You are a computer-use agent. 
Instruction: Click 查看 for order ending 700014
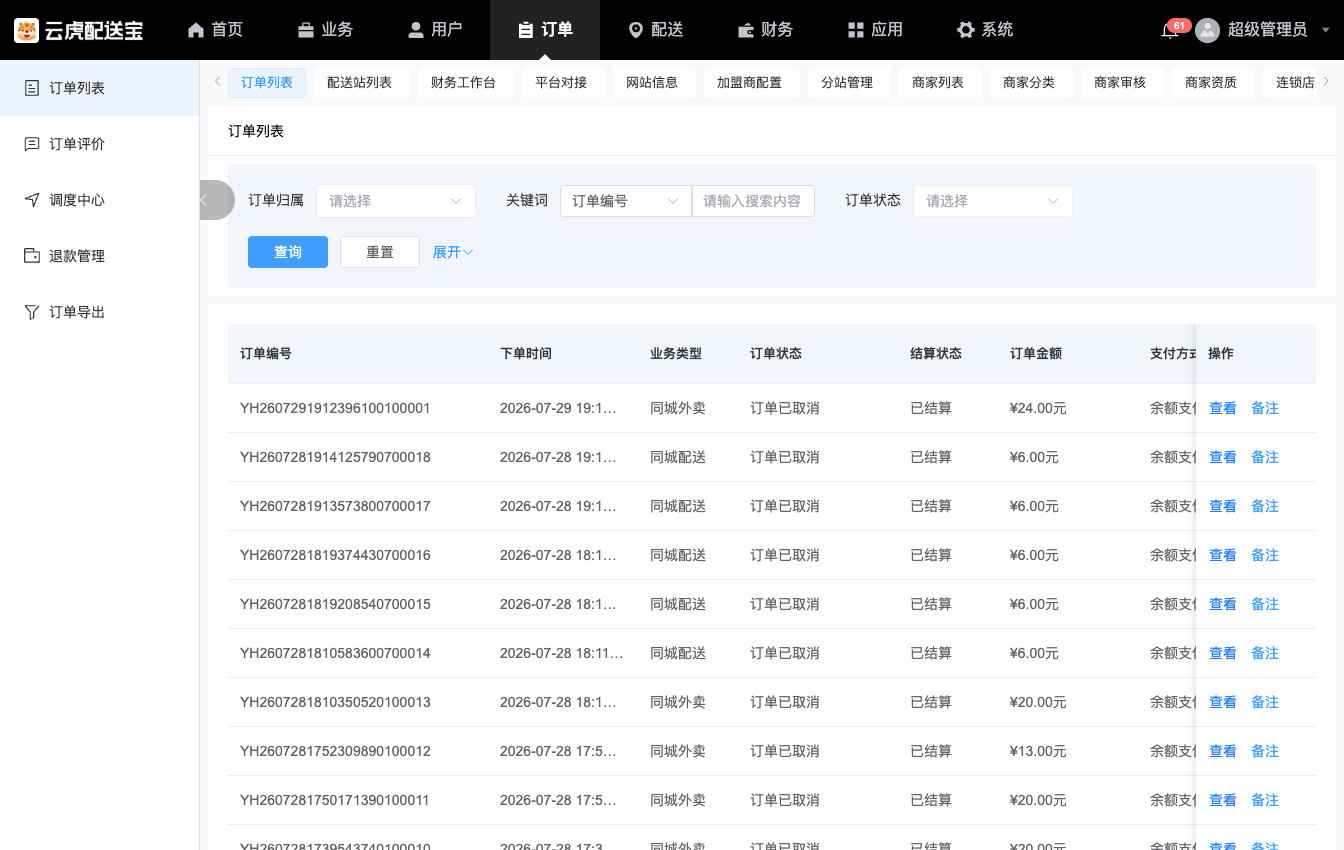click(1223, 653)
